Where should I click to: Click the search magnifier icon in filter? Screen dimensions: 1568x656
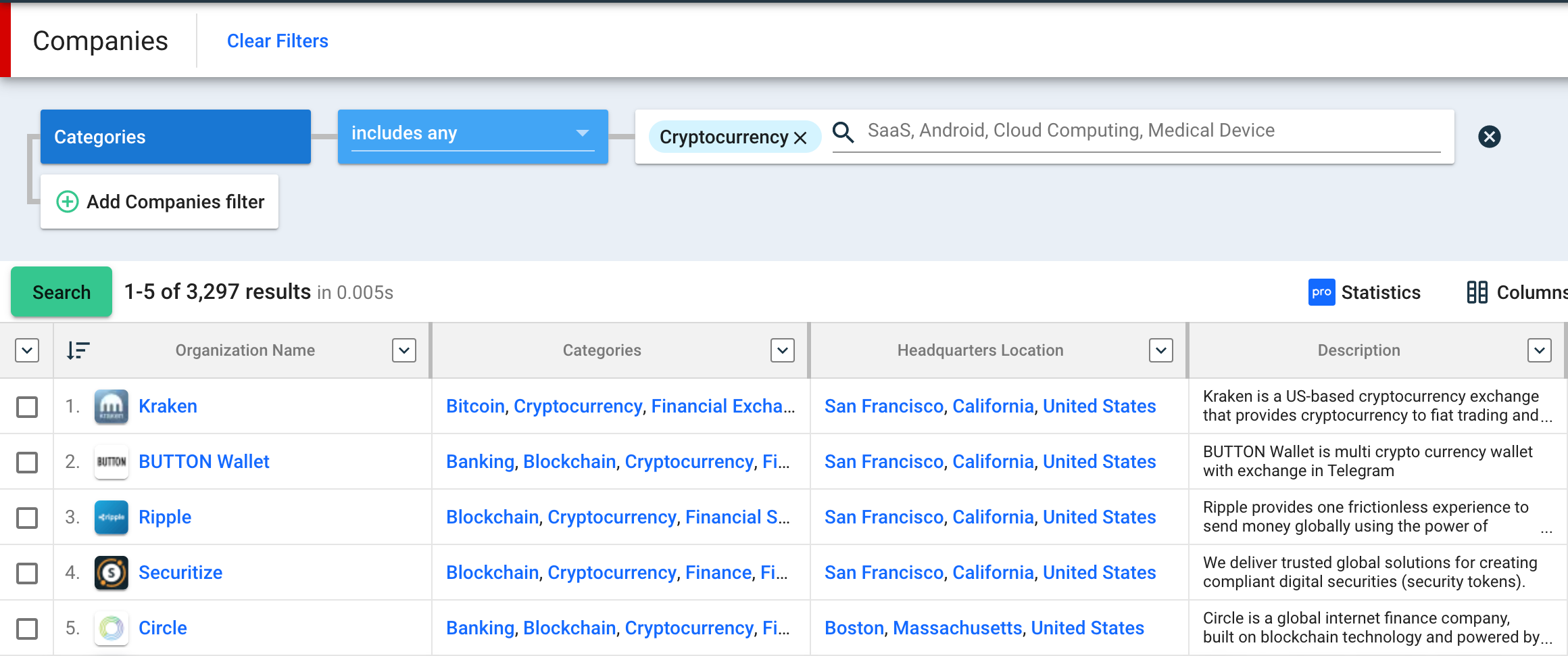tap(843, 132)
